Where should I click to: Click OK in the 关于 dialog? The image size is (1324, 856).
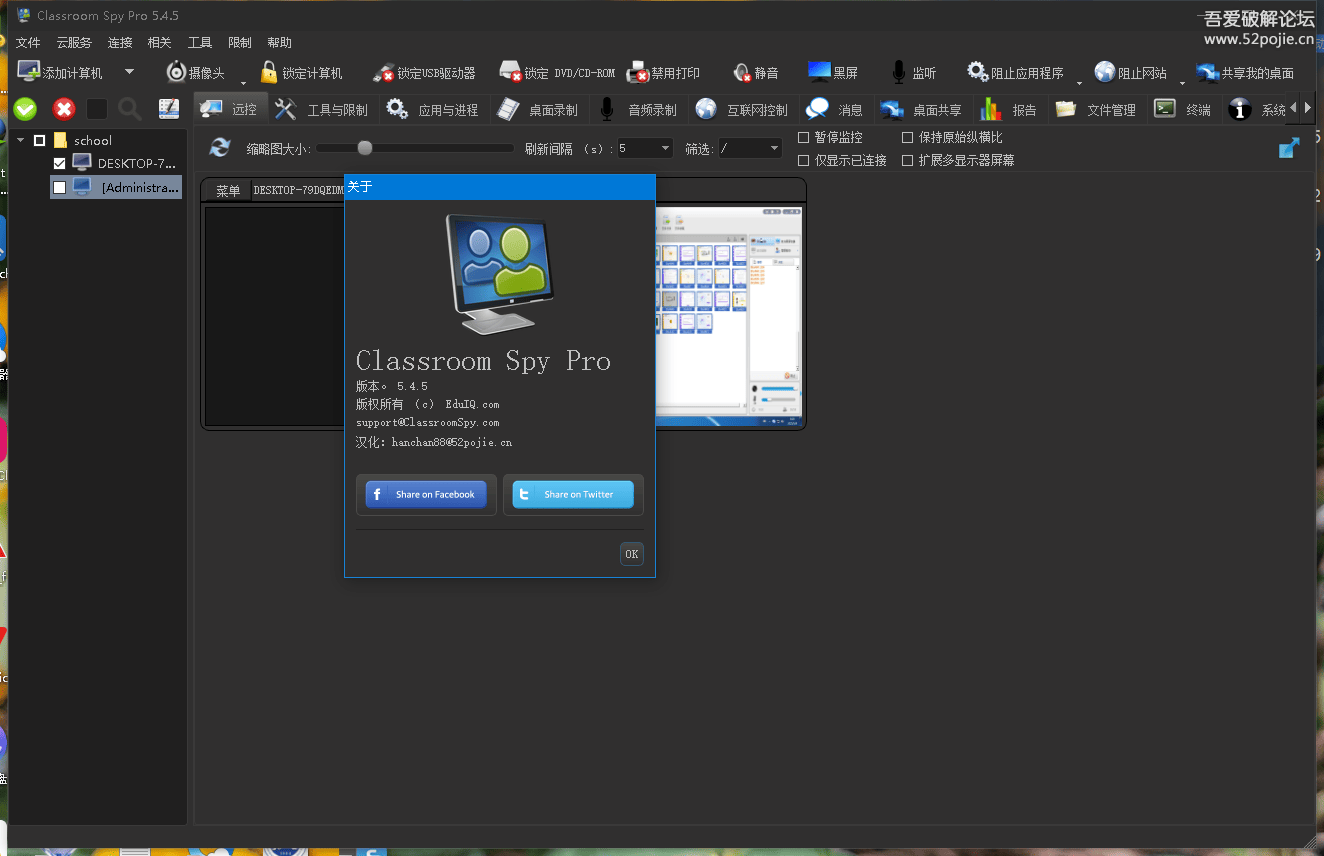632,554
